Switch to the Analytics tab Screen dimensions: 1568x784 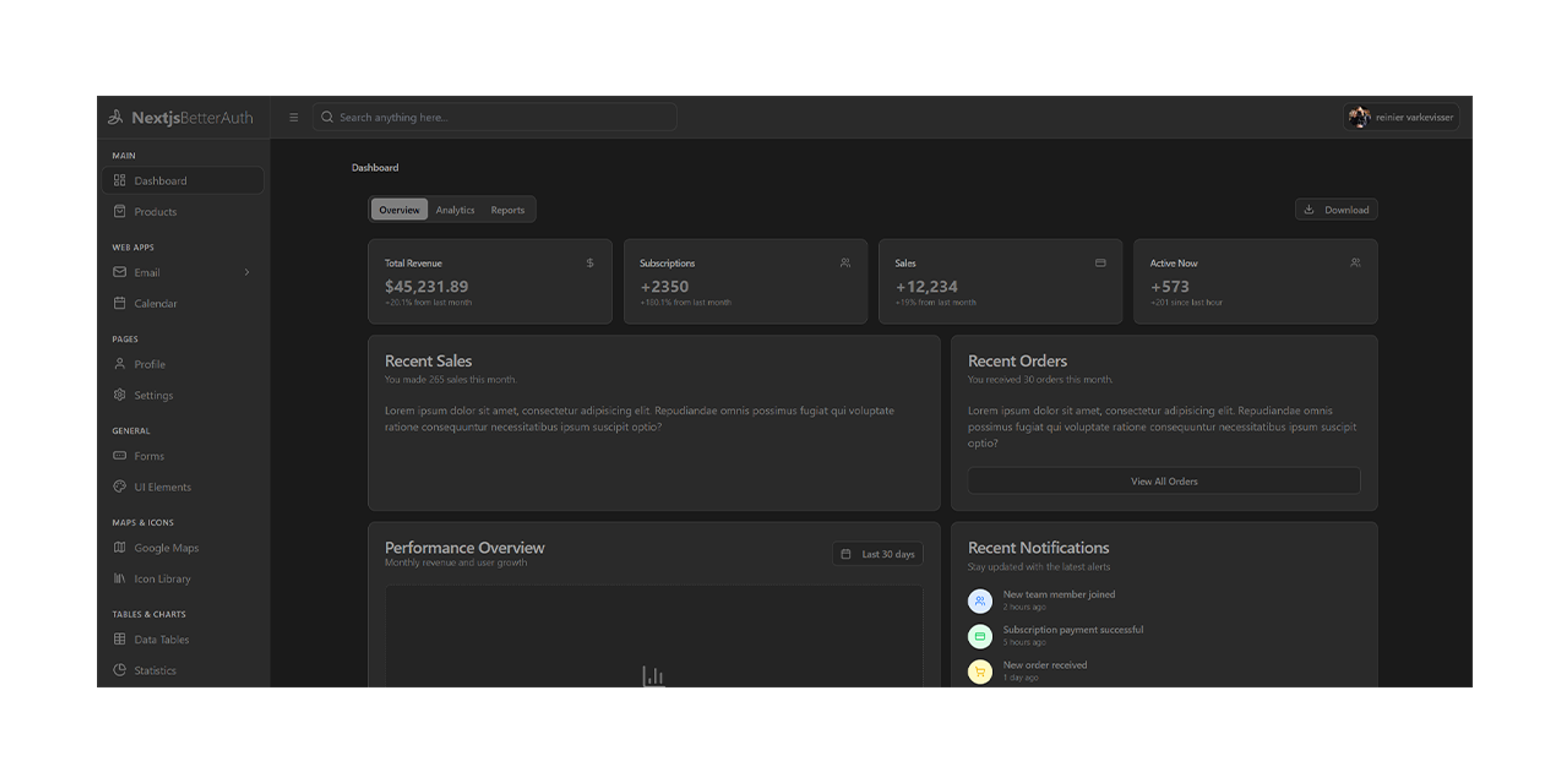point(455,210)
